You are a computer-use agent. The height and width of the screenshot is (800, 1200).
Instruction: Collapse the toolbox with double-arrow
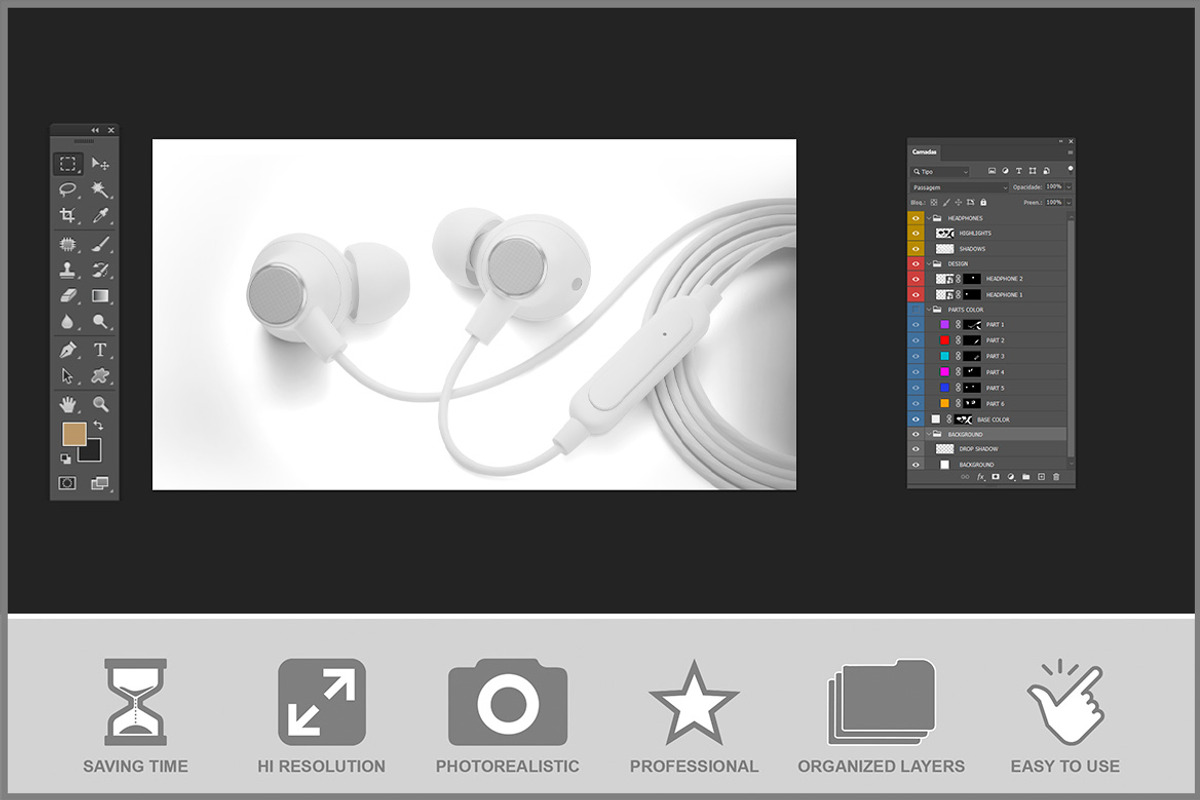click(x=95, y=130)
